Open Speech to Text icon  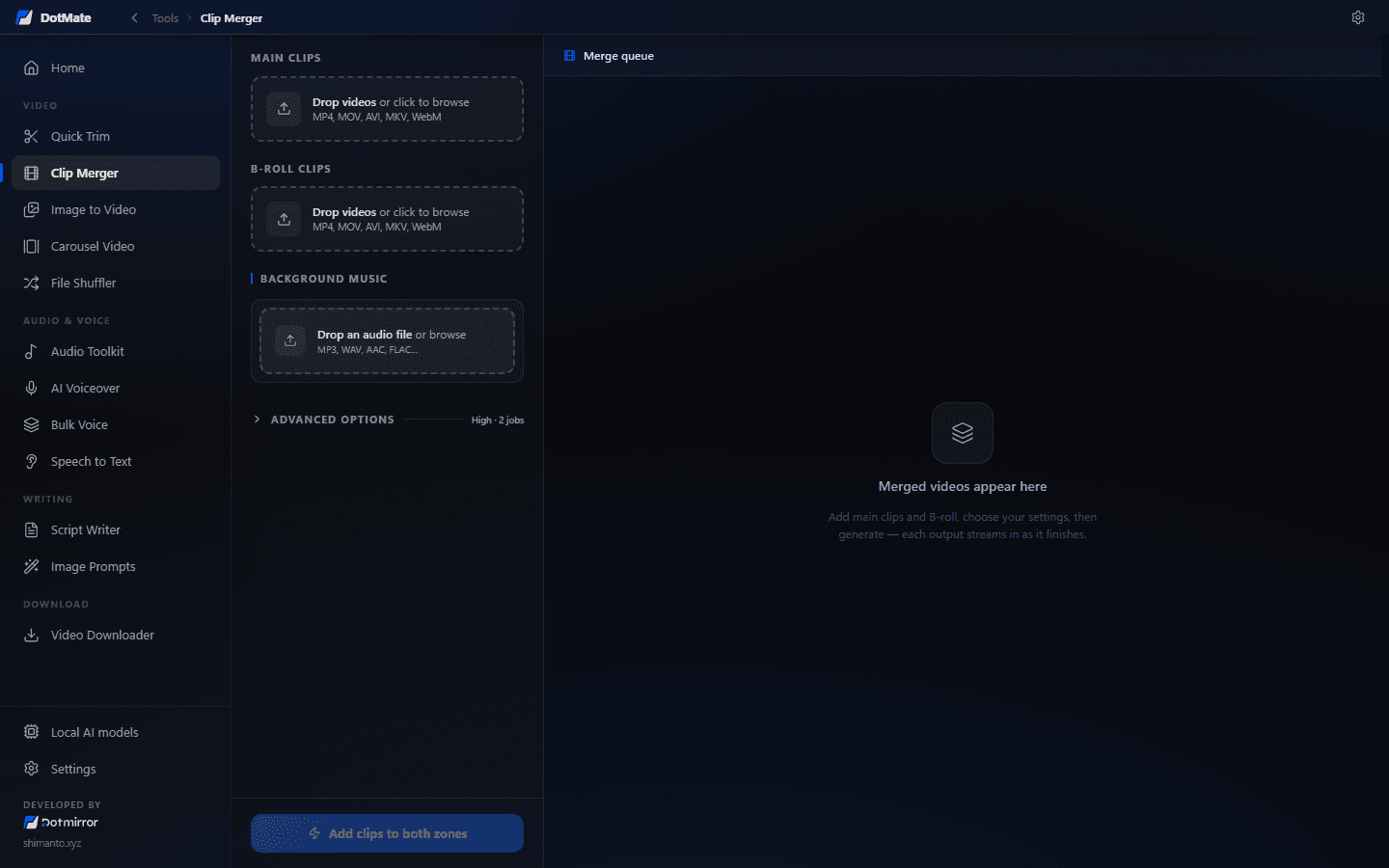(x=31, y=462)
